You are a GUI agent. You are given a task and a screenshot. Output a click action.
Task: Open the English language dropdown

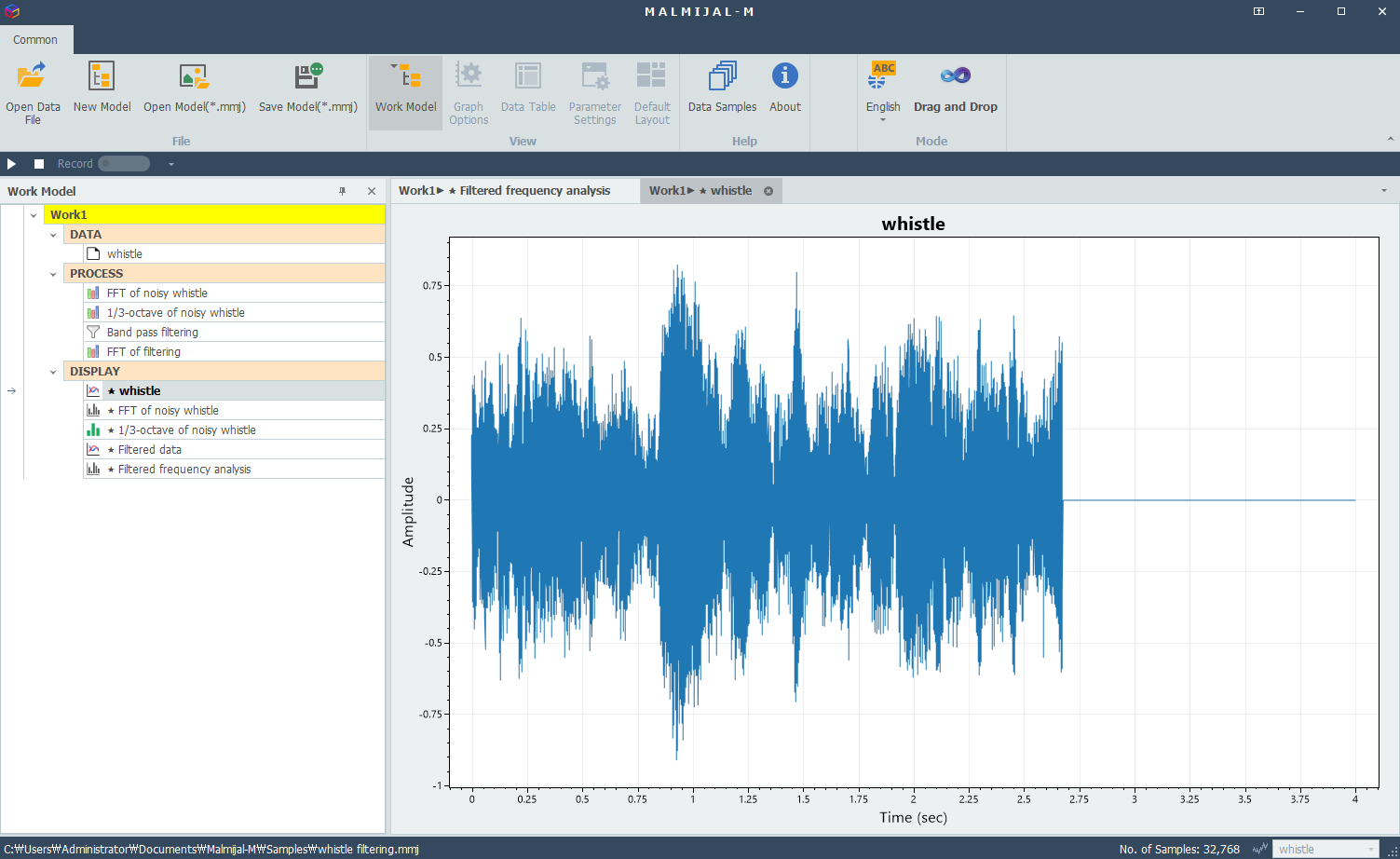click(883, 92)
